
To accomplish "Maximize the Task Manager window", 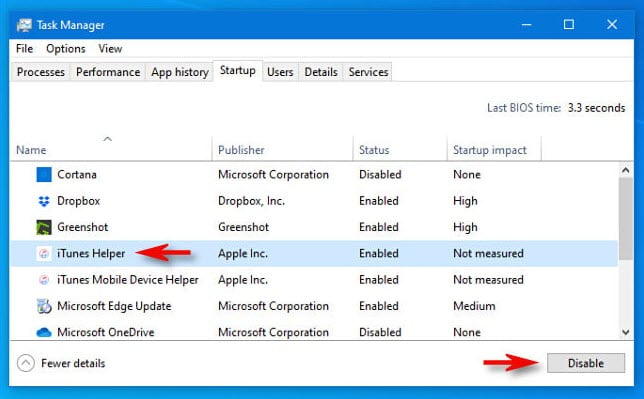I will click(x=569, y=25).
